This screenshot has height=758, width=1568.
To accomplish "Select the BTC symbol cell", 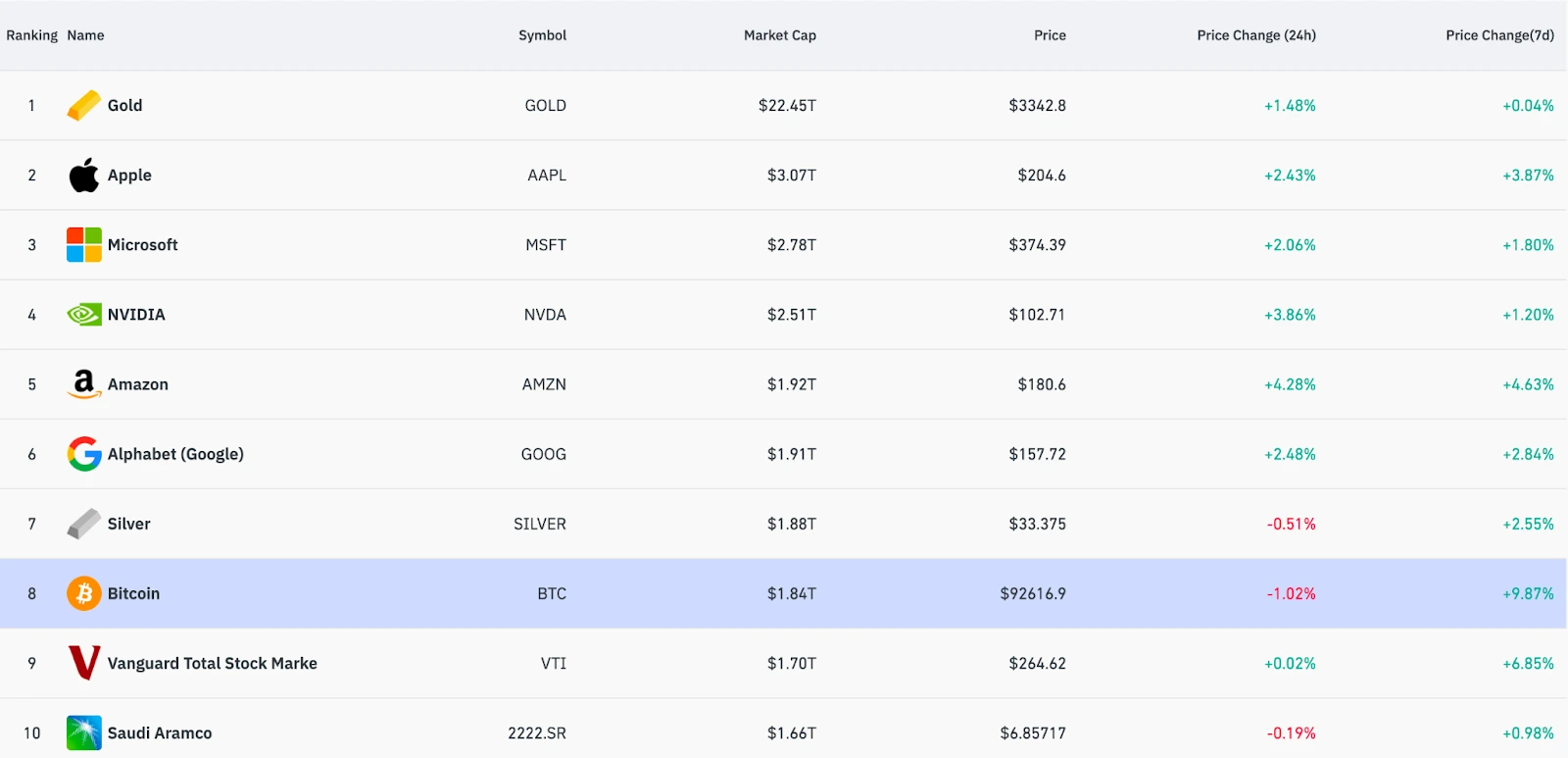I will click(552, 593).
